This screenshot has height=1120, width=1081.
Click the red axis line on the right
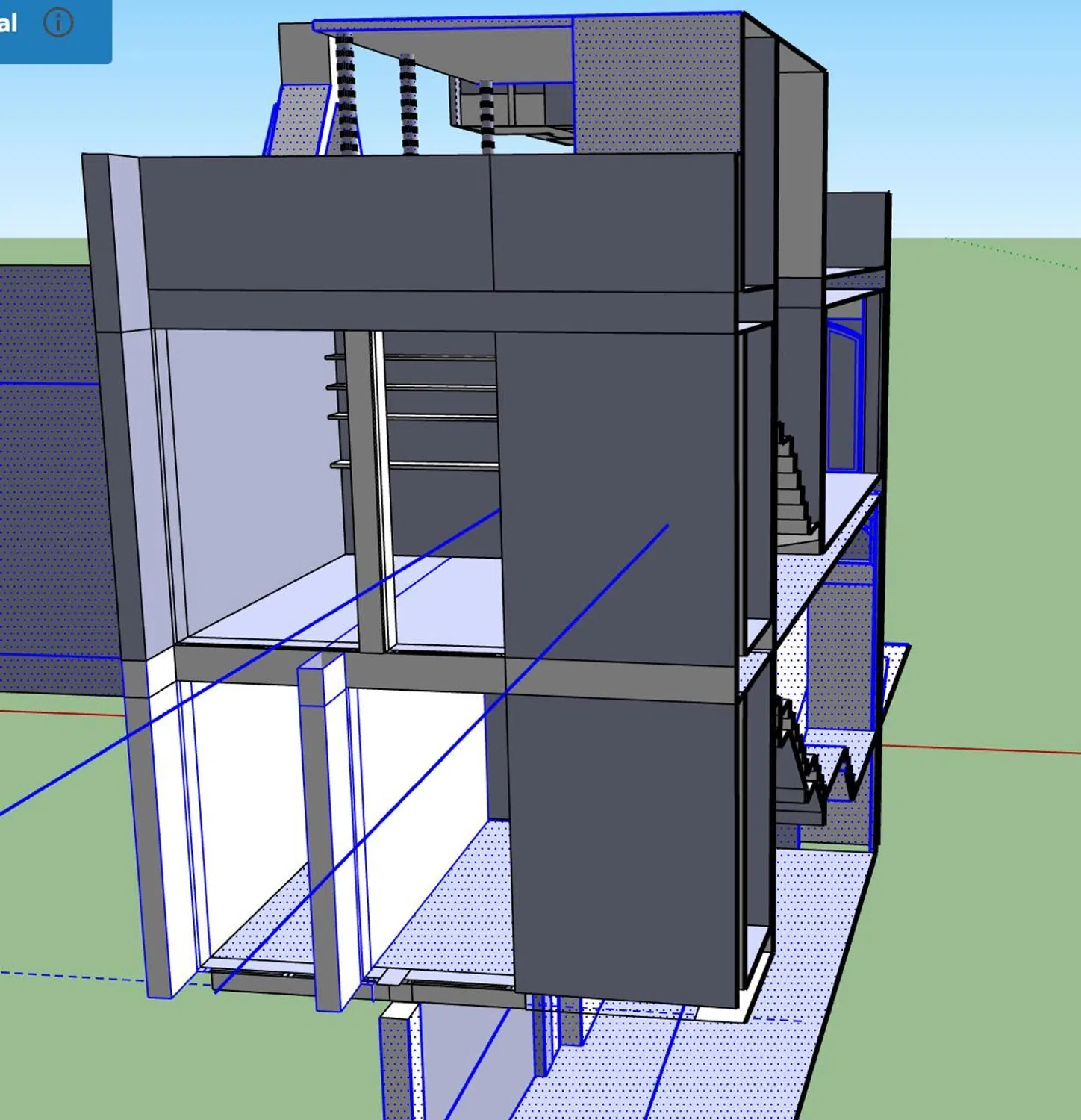[x=985, y=749]
